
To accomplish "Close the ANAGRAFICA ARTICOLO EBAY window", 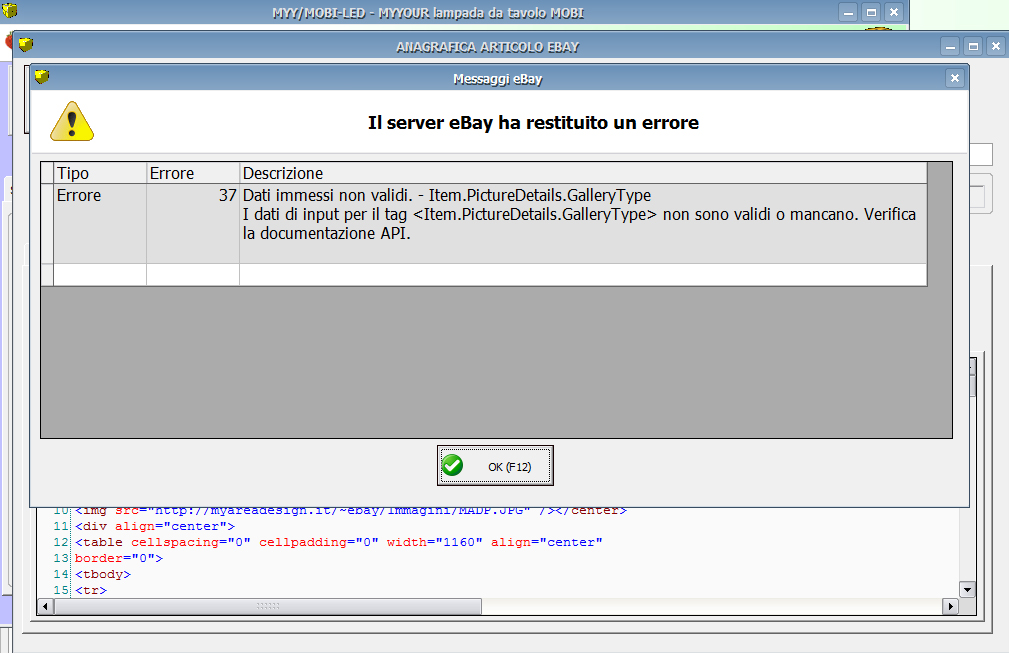I will tap(995, 46).
